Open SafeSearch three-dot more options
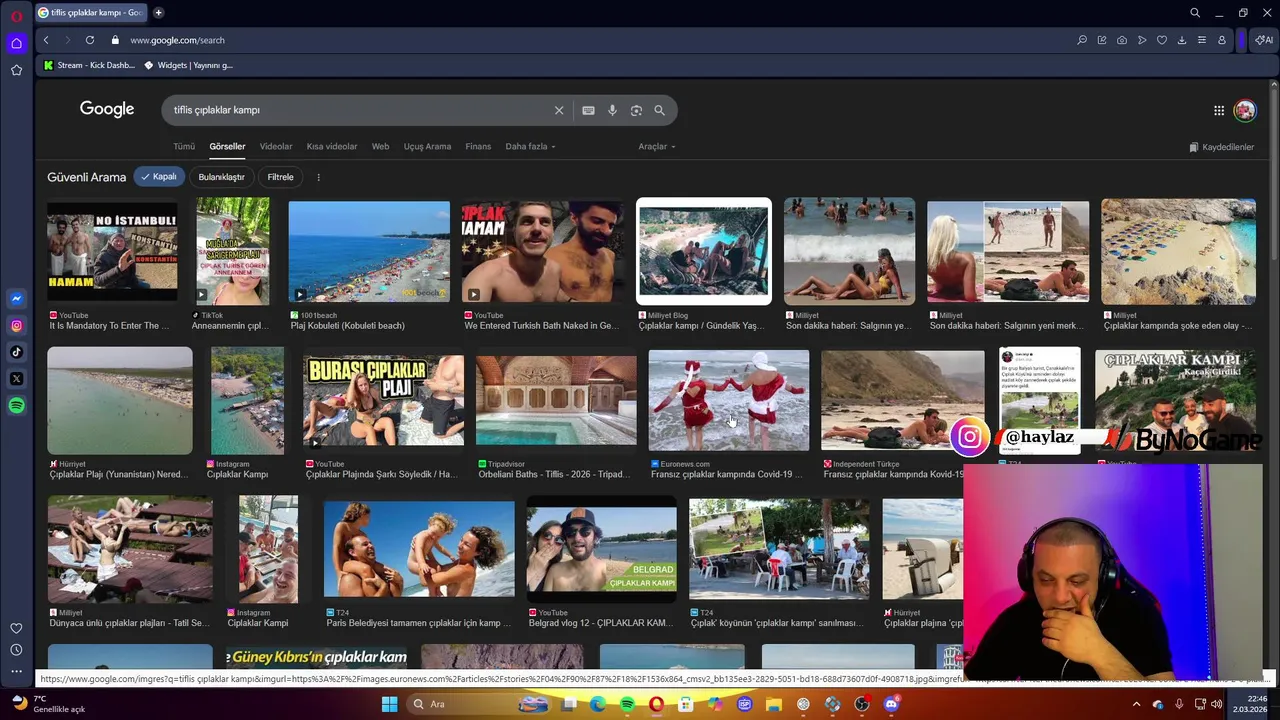 pyautogui.click(x=318, y=177)
